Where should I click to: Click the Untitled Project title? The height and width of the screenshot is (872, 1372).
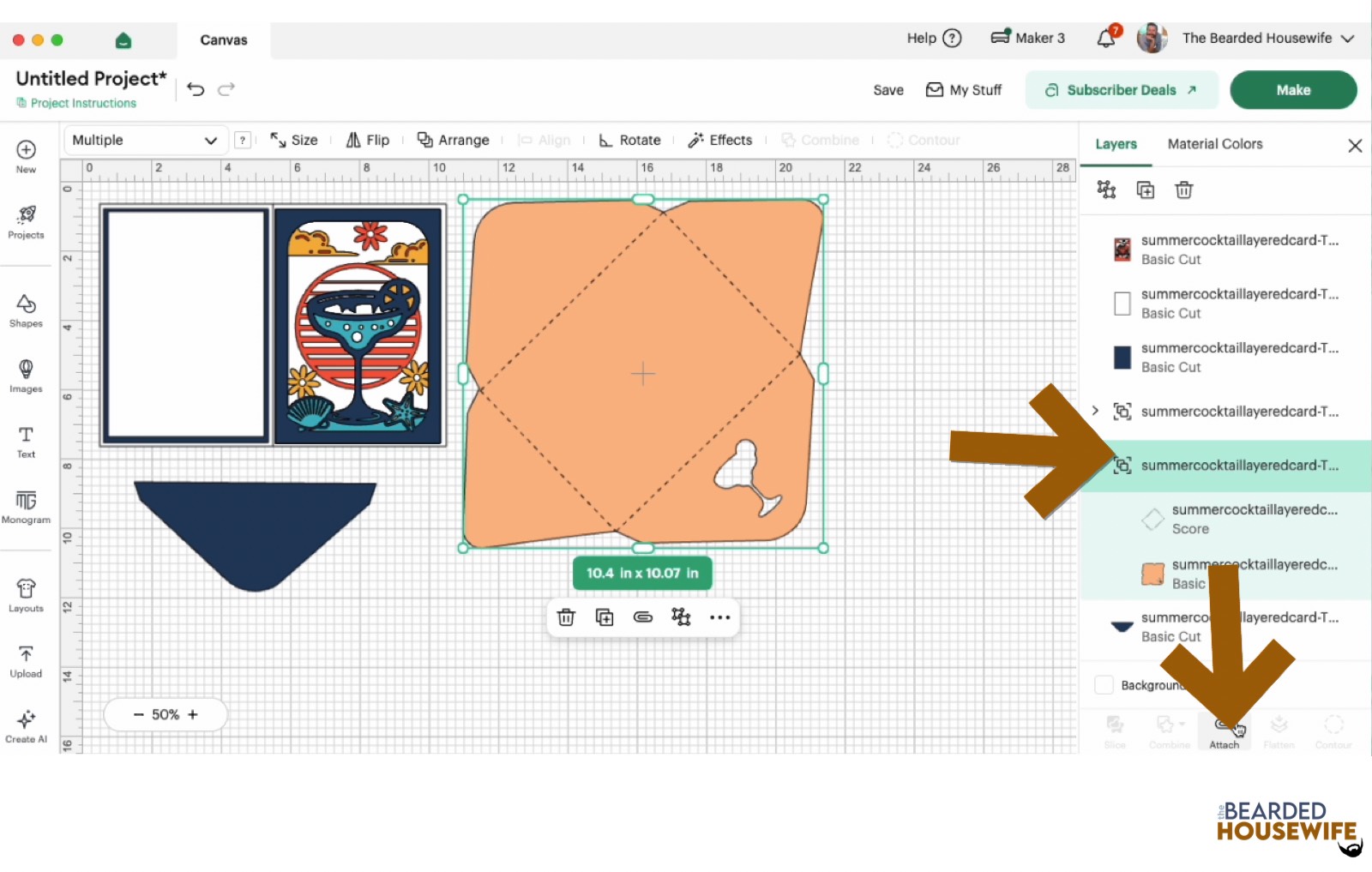pos(91,78)
